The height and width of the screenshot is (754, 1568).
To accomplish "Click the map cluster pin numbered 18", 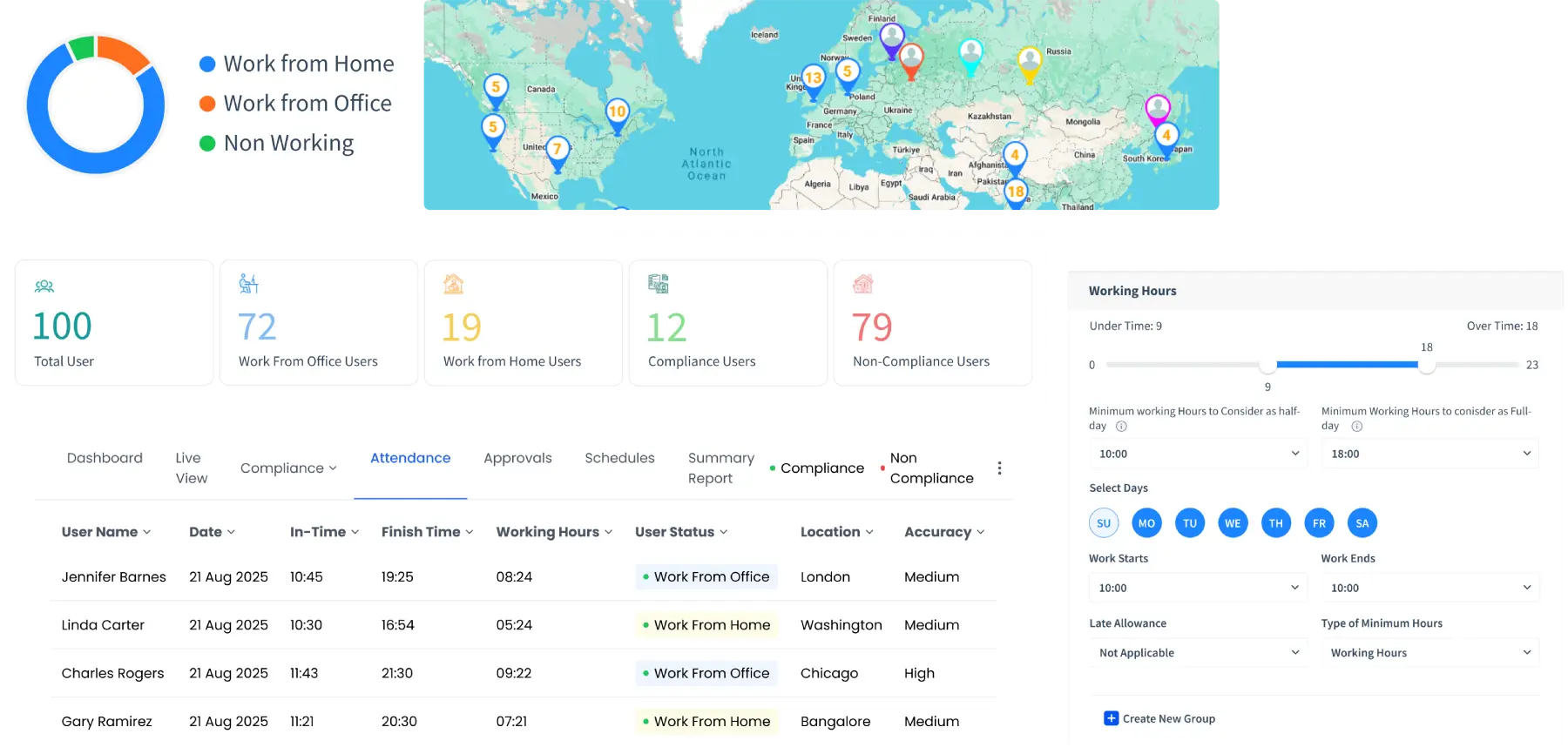I will (x=1016, y=192).
